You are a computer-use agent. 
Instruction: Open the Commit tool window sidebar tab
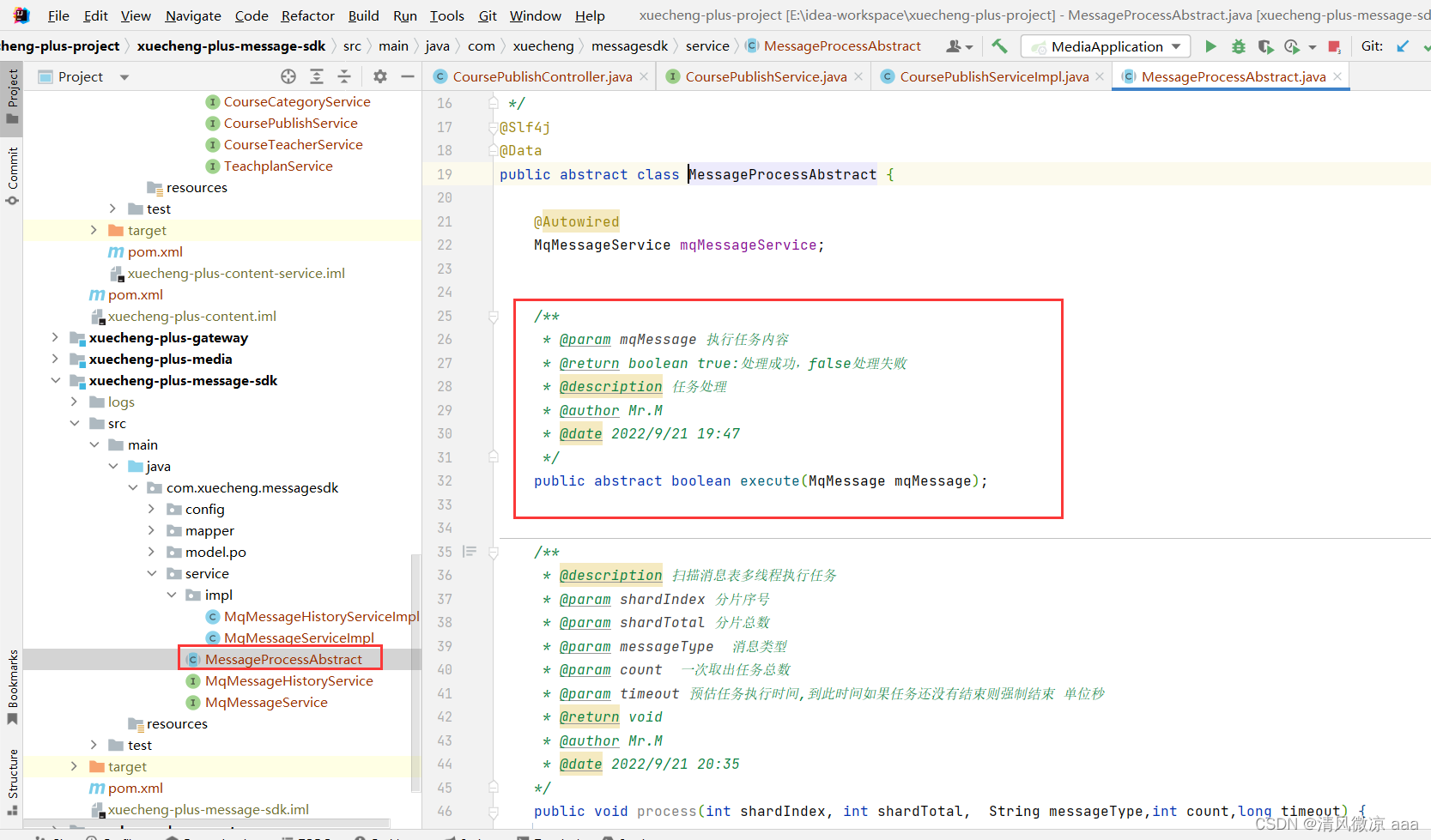[x=12, y=176]
